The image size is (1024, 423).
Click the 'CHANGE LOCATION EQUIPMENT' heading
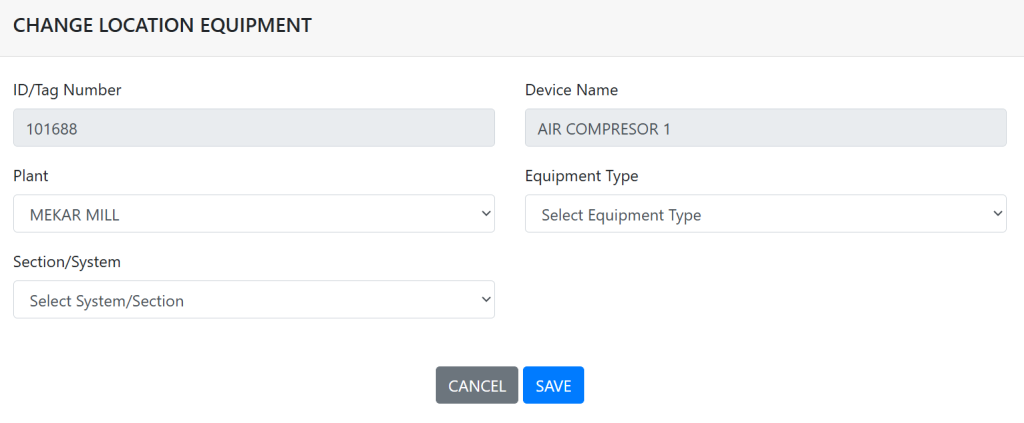[x=162, y=26]
